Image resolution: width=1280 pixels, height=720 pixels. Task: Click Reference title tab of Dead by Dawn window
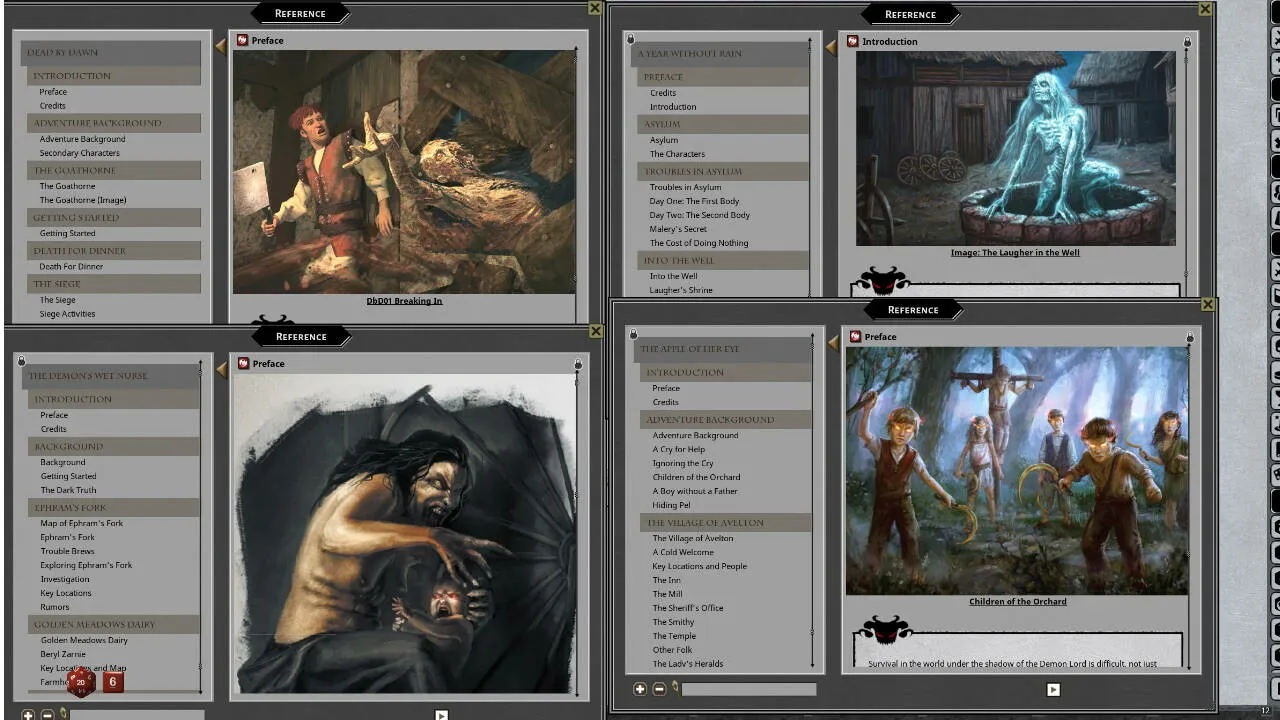point(300,13)
